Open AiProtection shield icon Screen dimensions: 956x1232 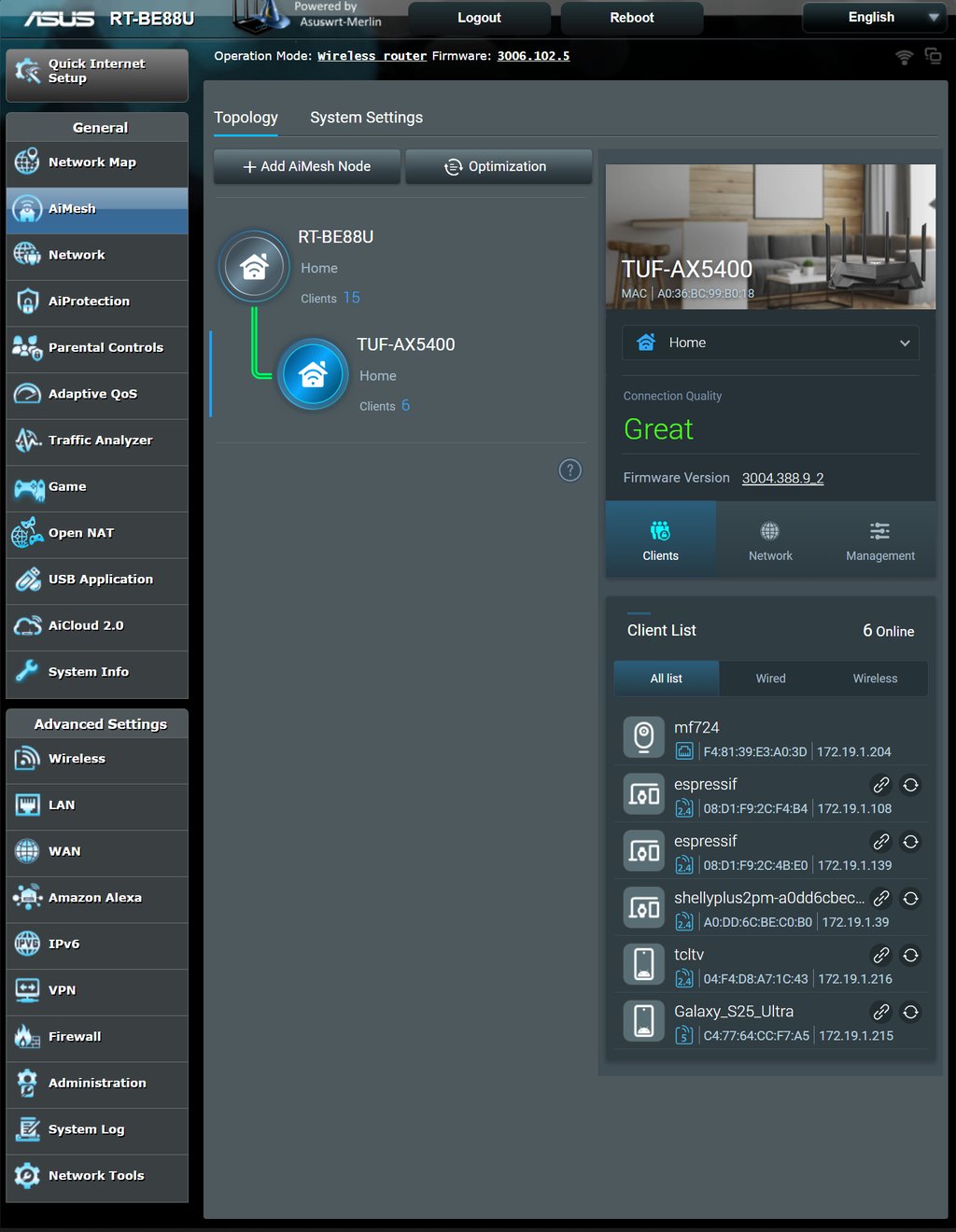27,301
